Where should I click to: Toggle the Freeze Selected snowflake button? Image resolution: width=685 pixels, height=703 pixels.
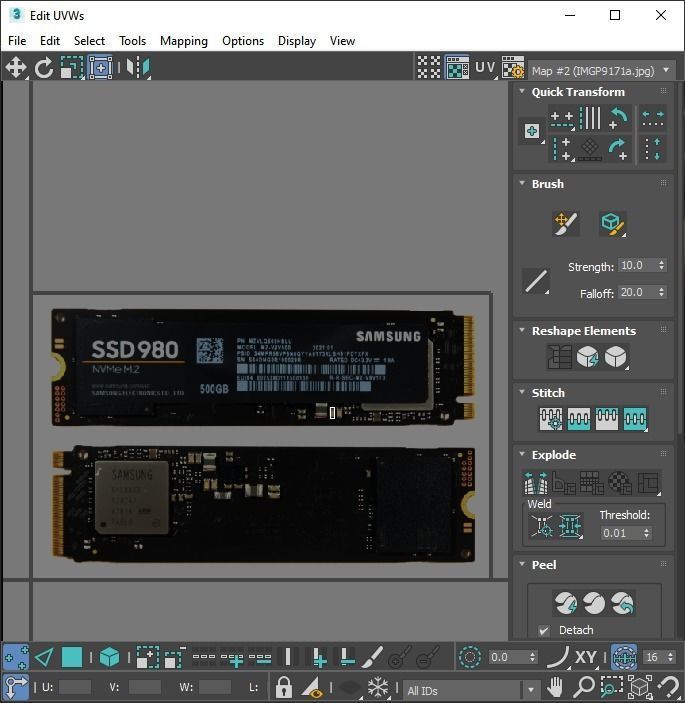coord(378,687)
